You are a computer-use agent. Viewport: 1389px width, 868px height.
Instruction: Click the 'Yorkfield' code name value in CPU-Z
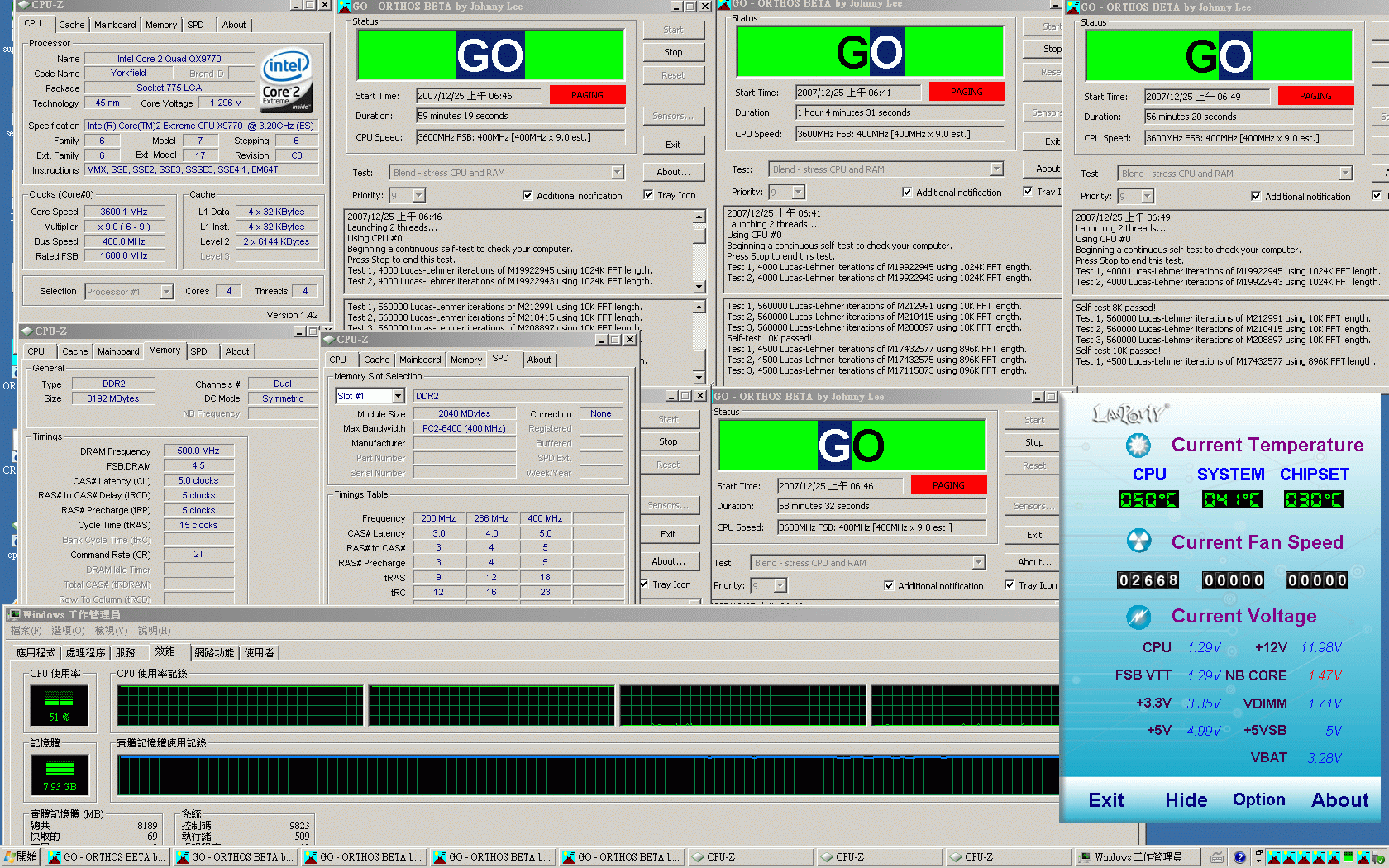point(128,73)
